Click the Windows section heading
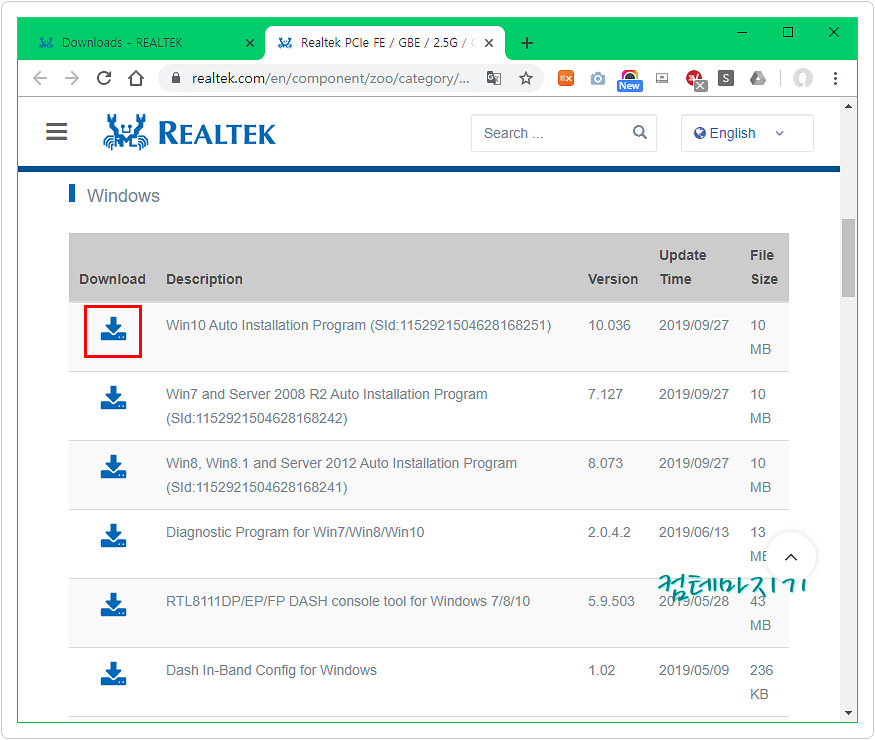 pyautogui.click(x=123, y=196)
